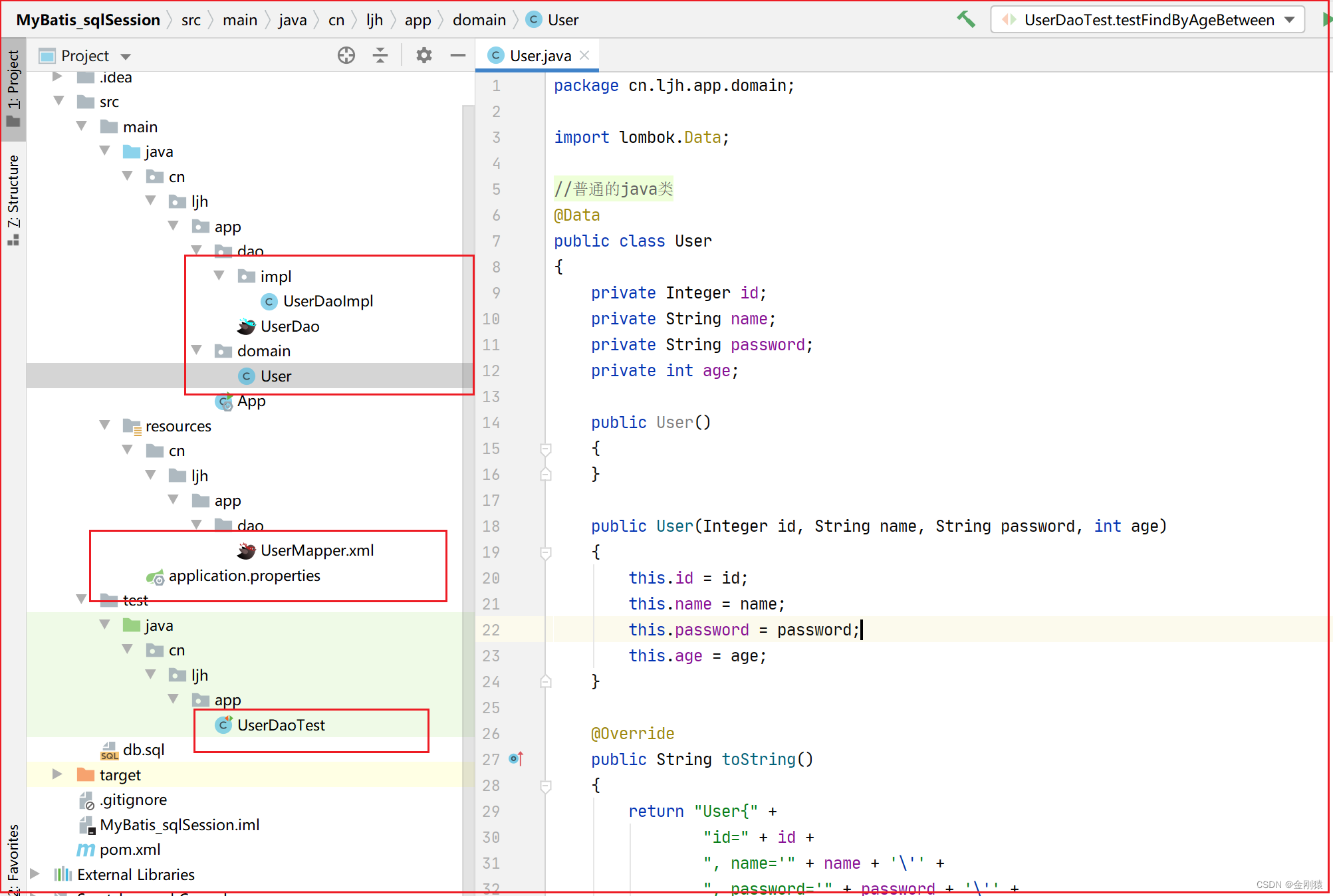Click the target folder icon
The width and height of the screenshot is (1333, 896).
(x=86, y=774)
